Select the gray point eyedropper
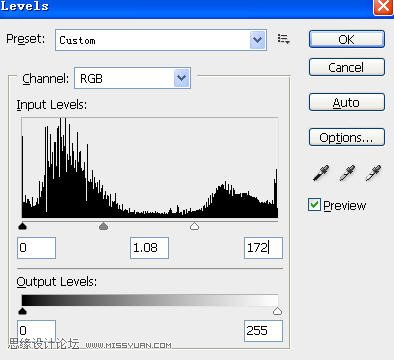The image size is (394, 360). pos(347,173)
